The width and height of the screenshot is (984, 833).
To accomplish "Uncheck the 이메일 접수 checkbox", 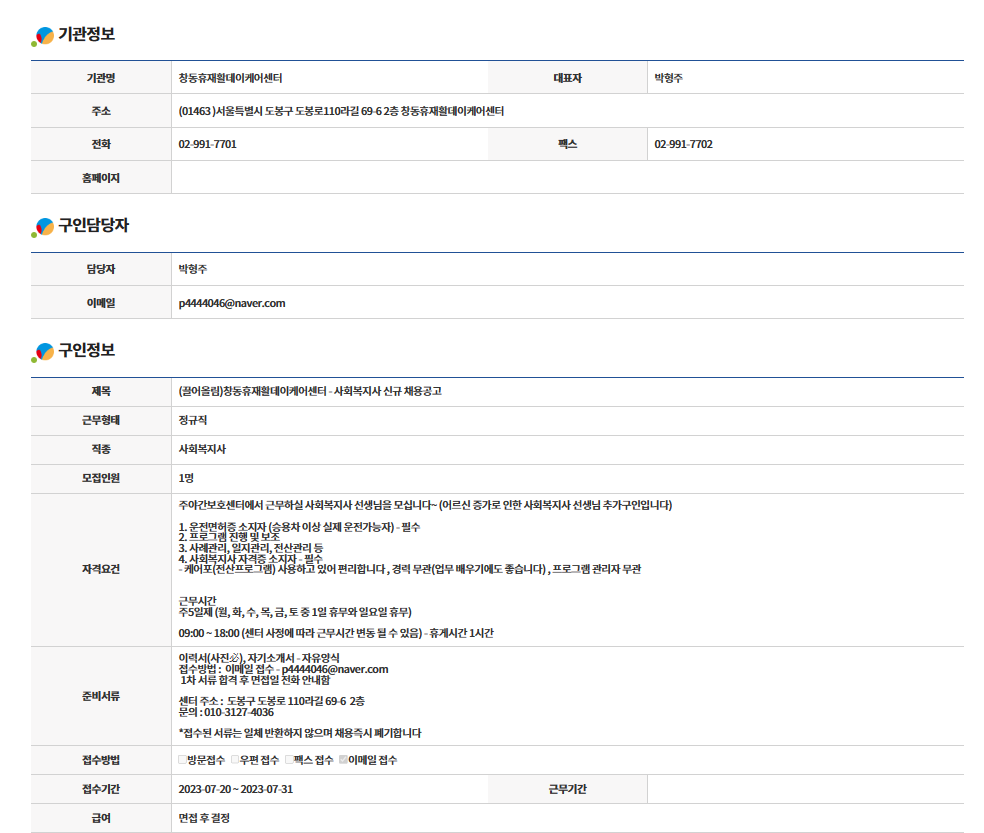I will (344, 760).
